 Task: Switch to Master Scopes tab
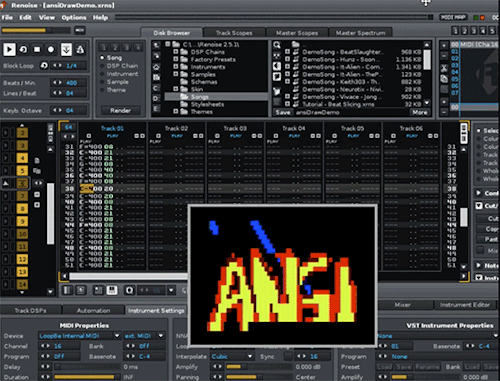point(297,33)
